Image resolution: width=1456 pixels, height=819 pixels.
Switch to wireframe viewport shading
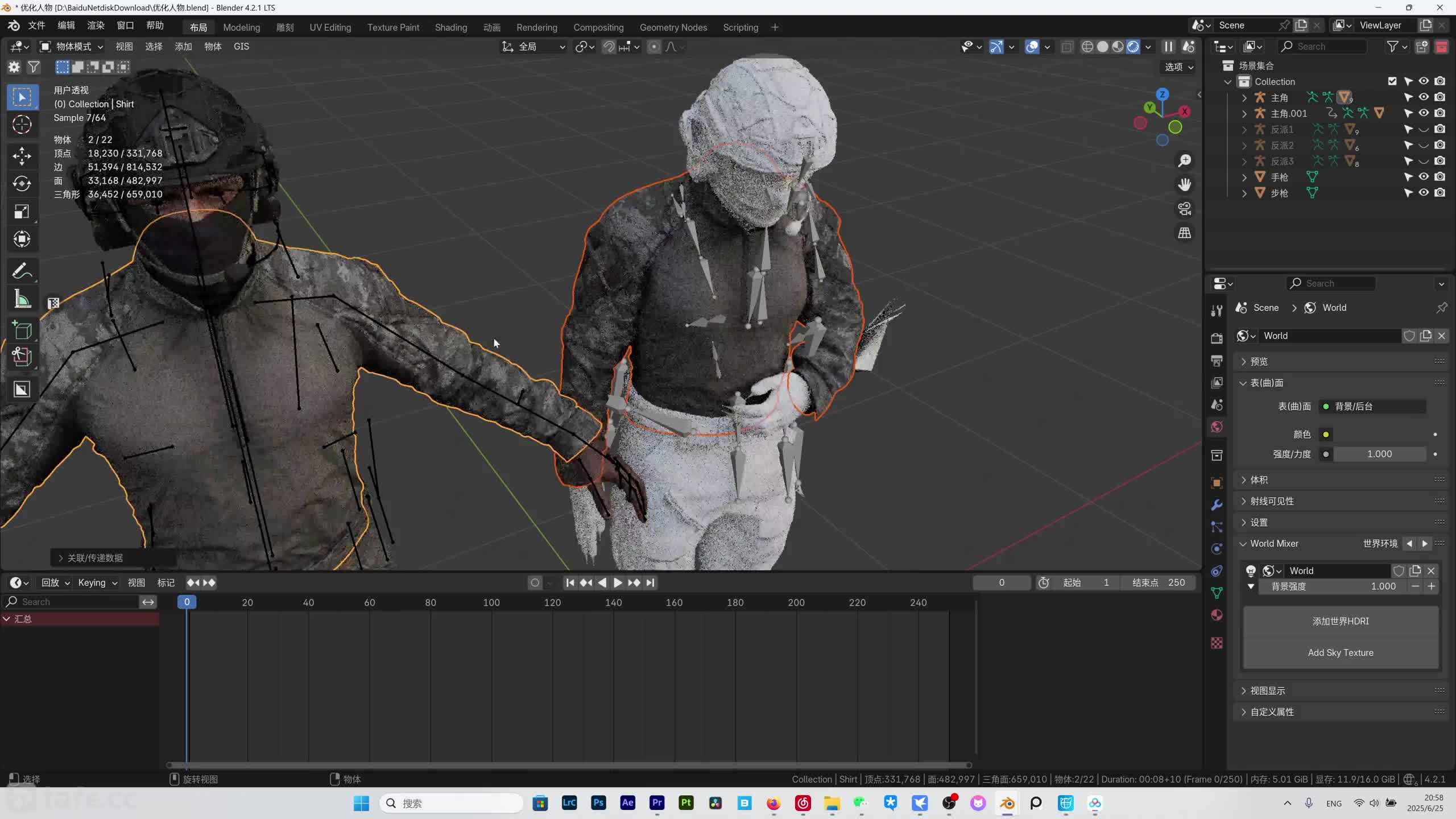(x=1087, y=47)
